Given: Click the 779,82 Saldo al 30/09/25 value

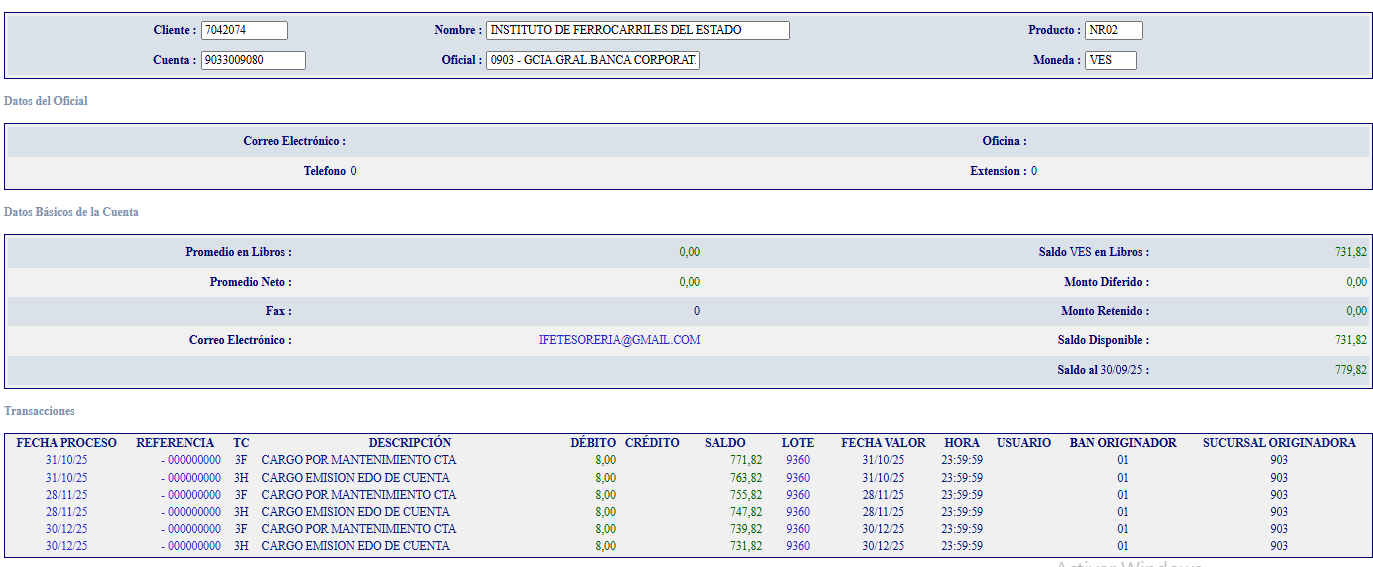Looking at the screenshot, I should (1350, 370).
